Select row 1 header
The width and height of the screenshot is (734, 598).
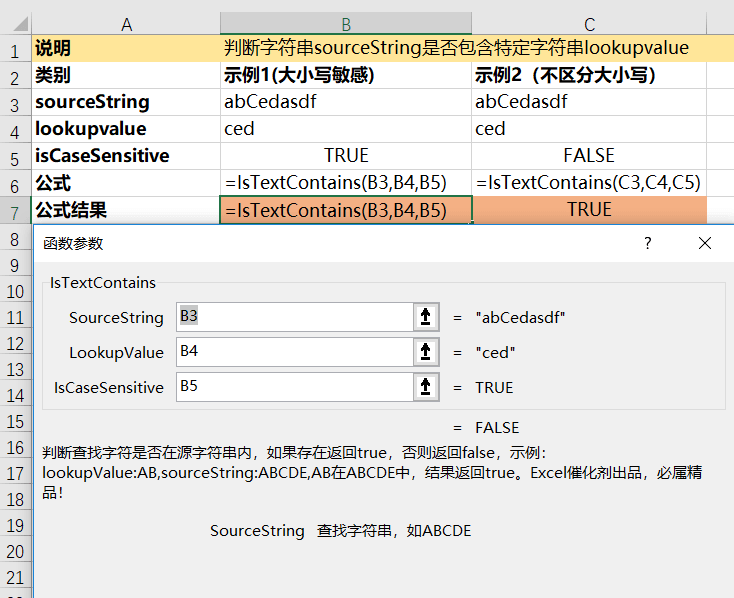click(15, 51)
